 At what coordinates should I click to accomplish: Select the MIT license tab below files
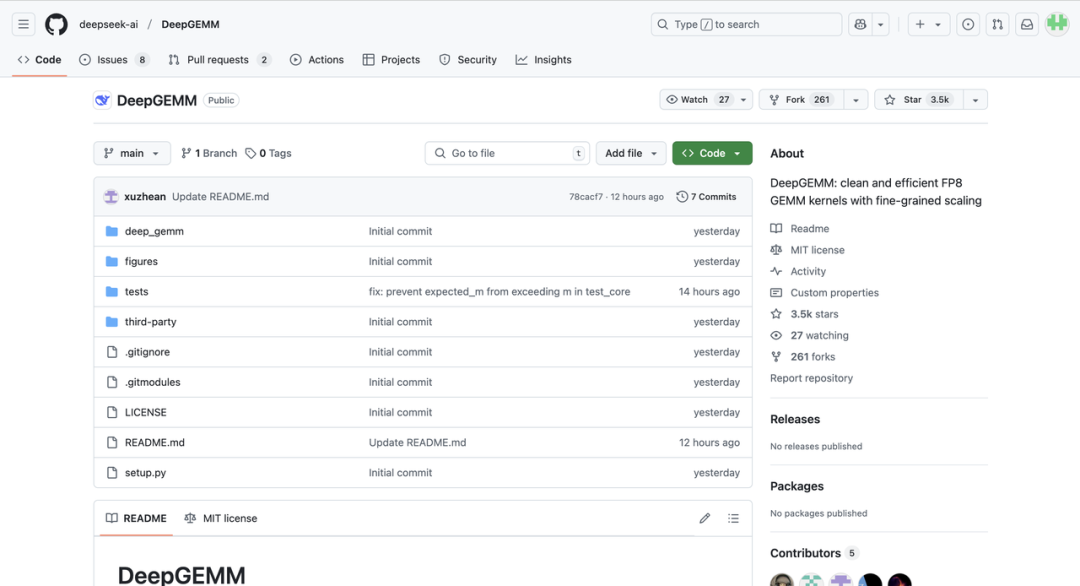221,519
